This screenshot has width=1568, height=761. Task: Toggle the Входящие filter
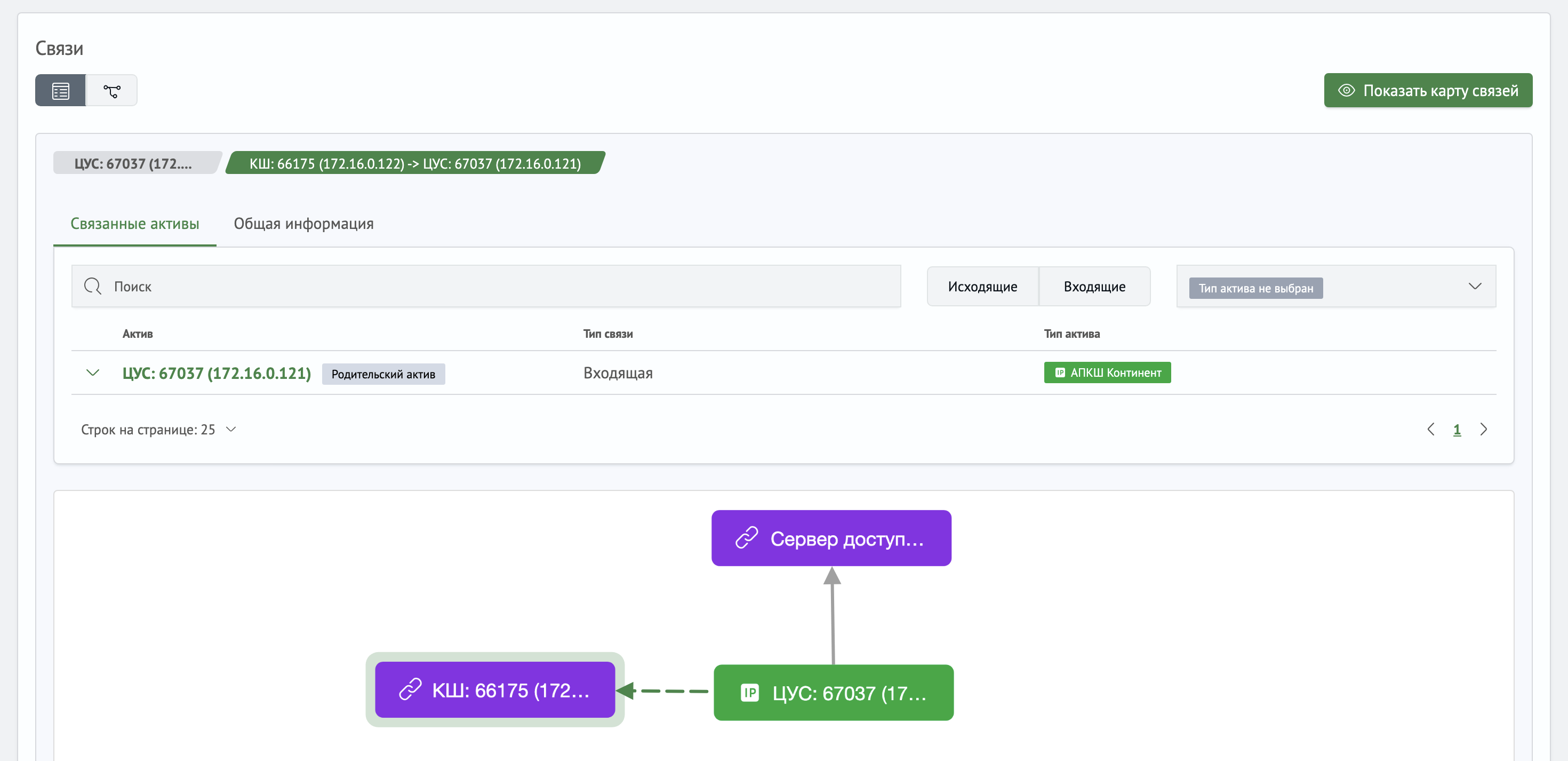click(x=1094, y=287)
